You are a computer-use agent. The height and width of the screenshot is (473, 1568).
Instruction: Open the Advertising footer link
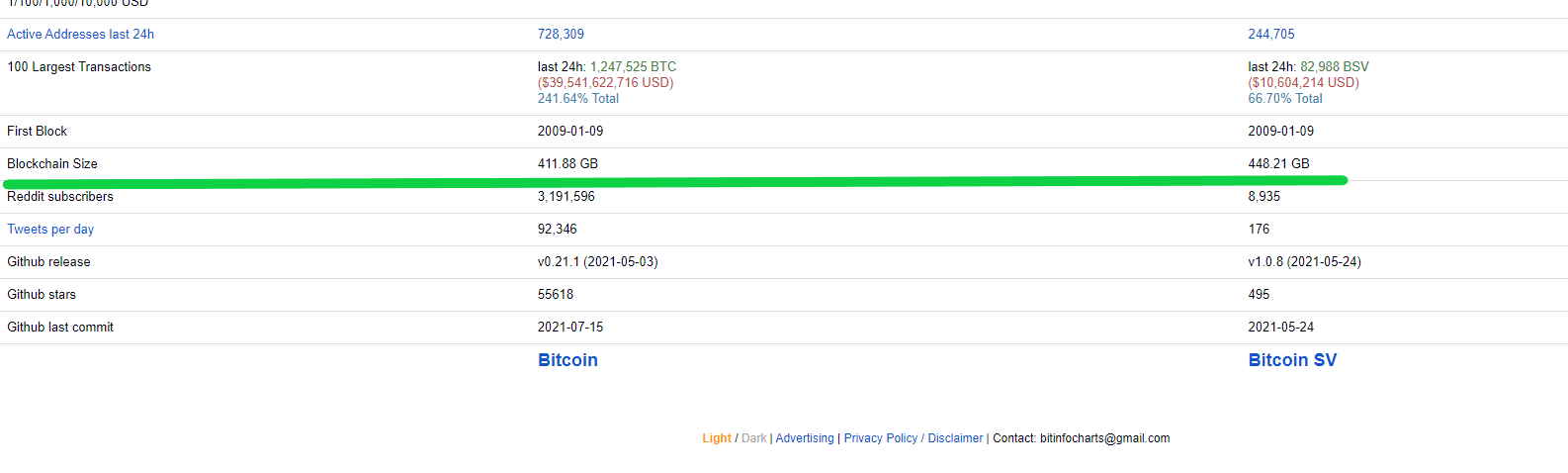tap(805, 438)
